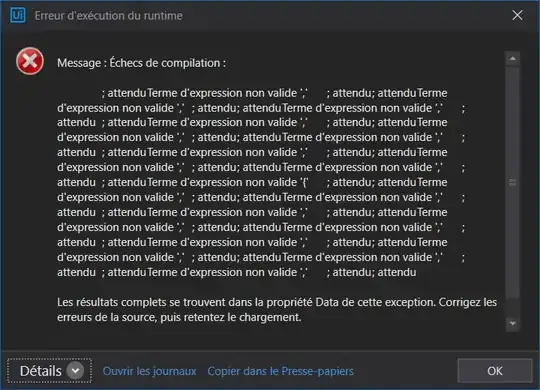Click the title text Erreur d'exécution du runtime
The height and width of the screenshot is (390, 540).
pos(108,16)
